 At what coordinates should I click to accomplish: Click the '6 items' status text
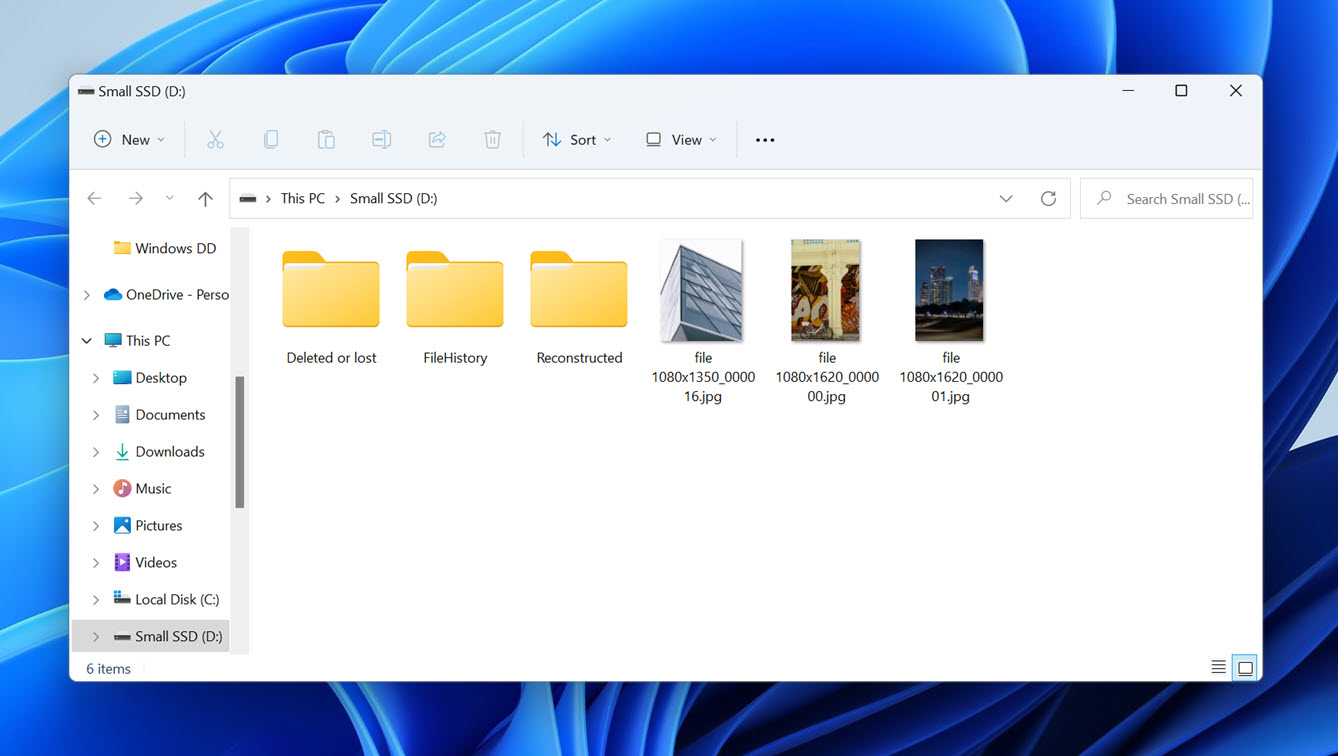pyautogui.click(x=108, y=669)
